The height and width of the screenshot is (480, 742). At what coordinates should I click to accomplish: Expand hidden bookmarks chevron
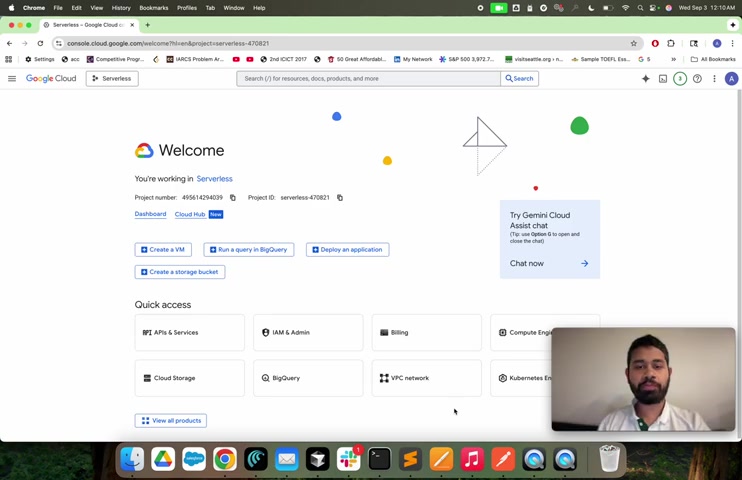673,59
